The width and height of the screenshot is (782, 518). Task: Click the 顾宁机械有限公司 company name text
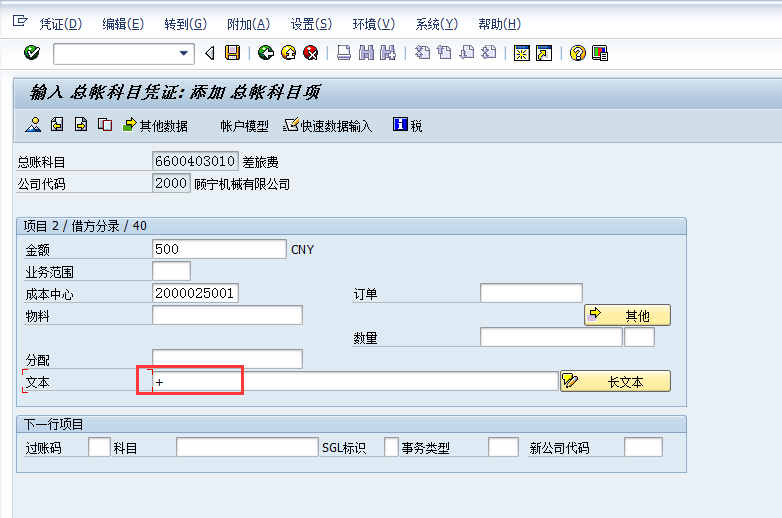point(242,184)
